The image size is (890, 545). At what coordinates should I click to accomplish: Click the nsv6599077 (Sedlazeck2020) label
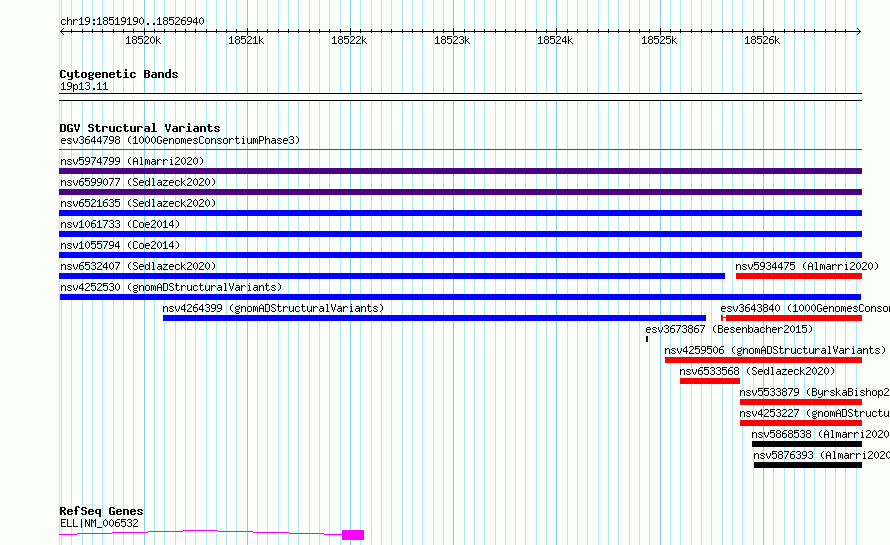click(x=138, y=182)
